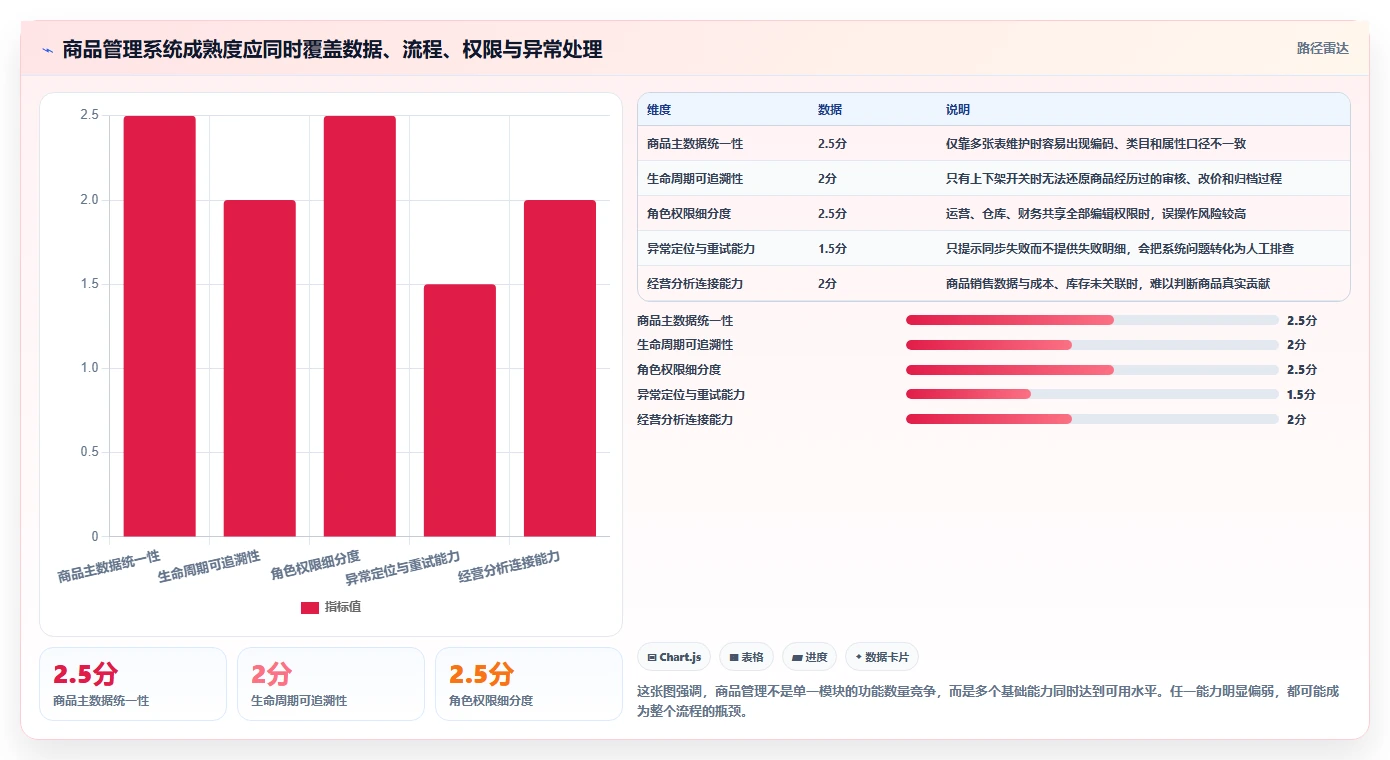The image size is (1390, 760).
Task: Click the 商品主数据统一性 progress bar
Action: click(x=1092, y=320)
